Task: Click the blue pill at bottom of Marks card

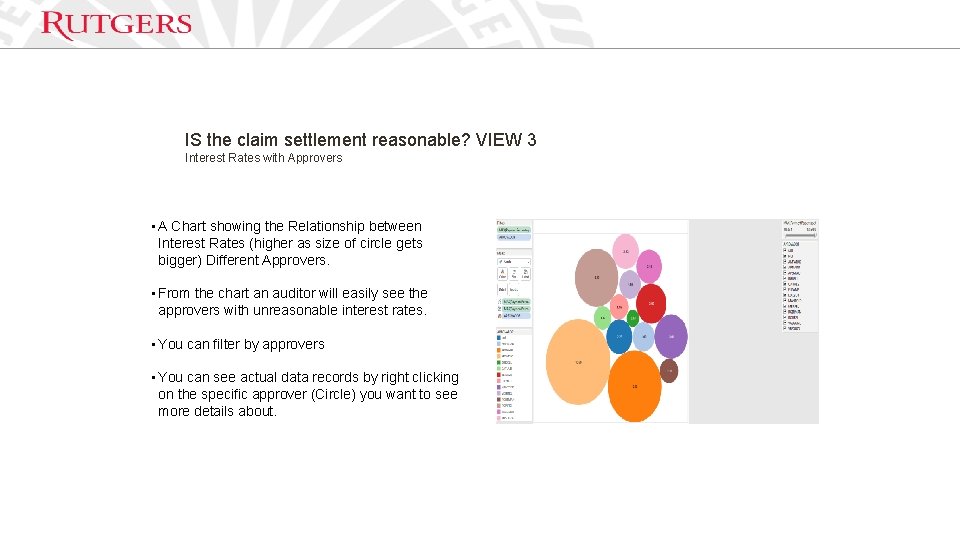Action: (516, 315)
